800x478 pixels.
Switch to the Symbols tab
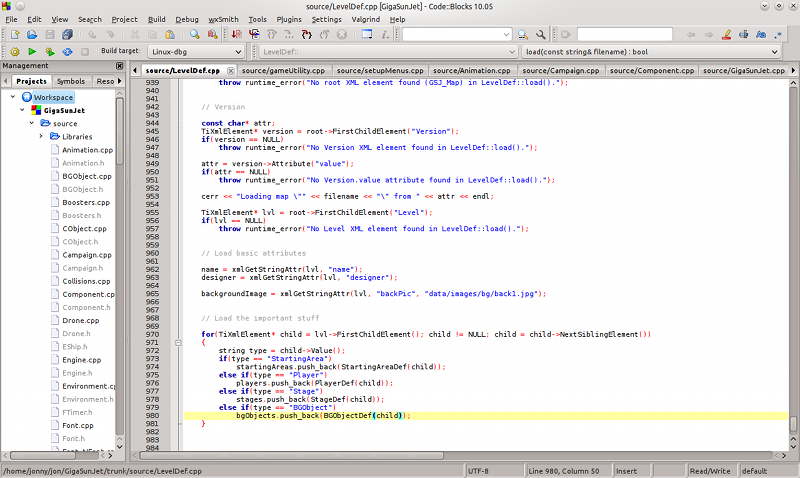pyautogui.click(x=71, y=81)
